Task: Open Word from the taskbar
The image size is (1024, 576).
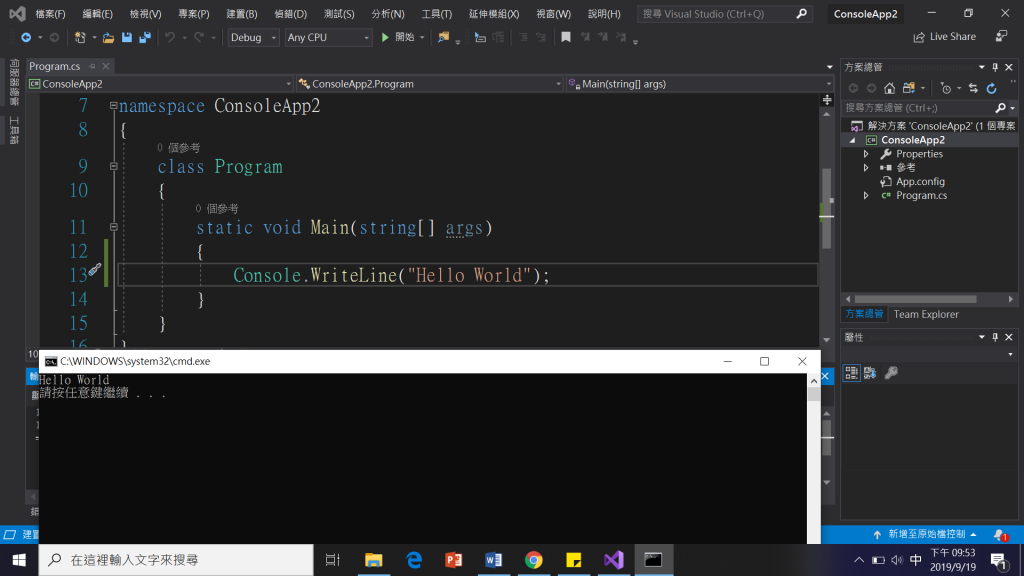Action: point(494,560)
